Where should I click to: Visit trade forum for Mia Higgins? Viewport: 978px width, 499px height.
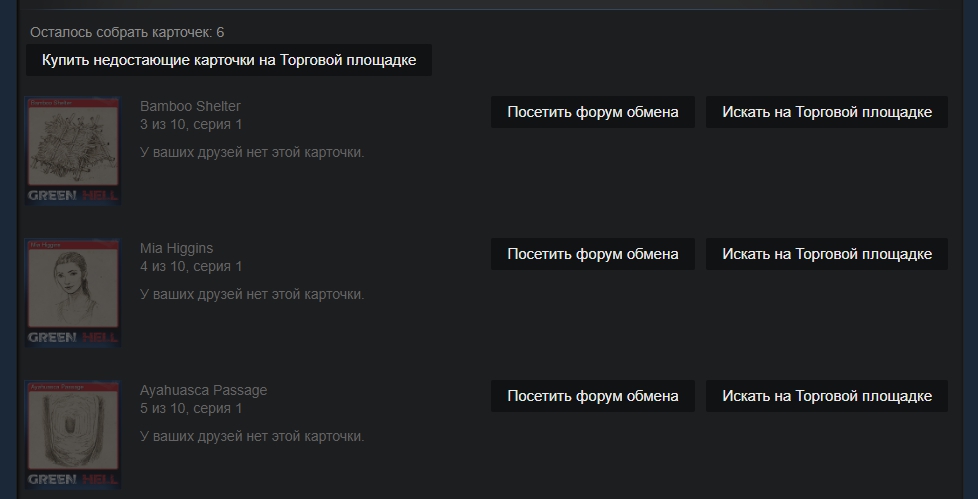coord(593,254)
